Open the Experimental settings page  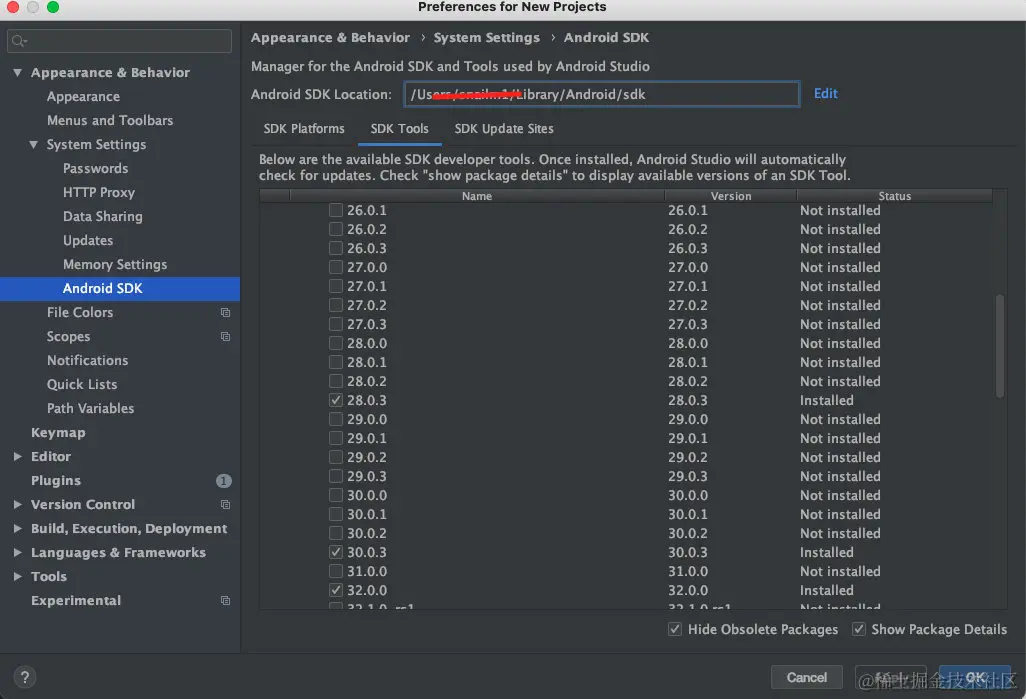click(x=76, y=601)
